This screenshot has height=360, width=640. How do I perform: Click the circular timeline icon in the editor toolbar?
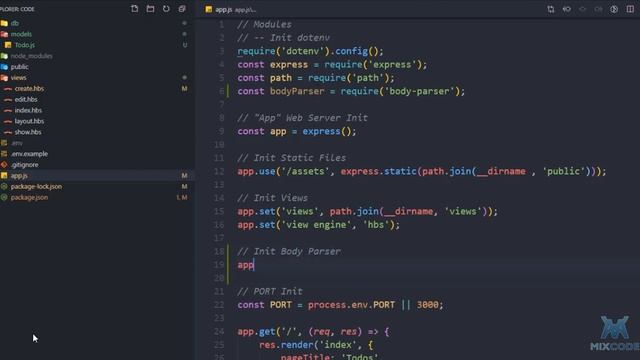614,9
